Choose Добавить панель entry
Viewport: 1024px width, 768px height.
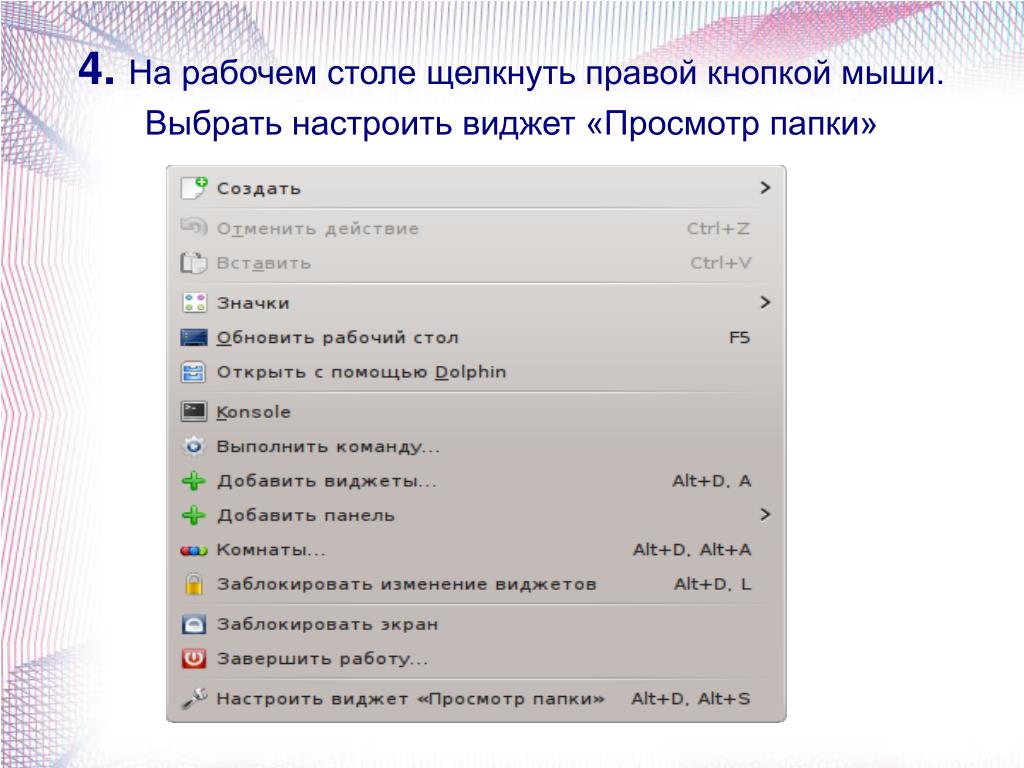pos(476,515)
